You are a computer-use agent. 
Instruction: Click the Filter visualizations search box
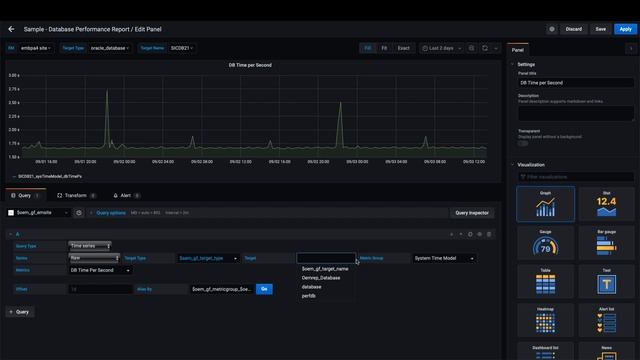(x=576, y=177)
